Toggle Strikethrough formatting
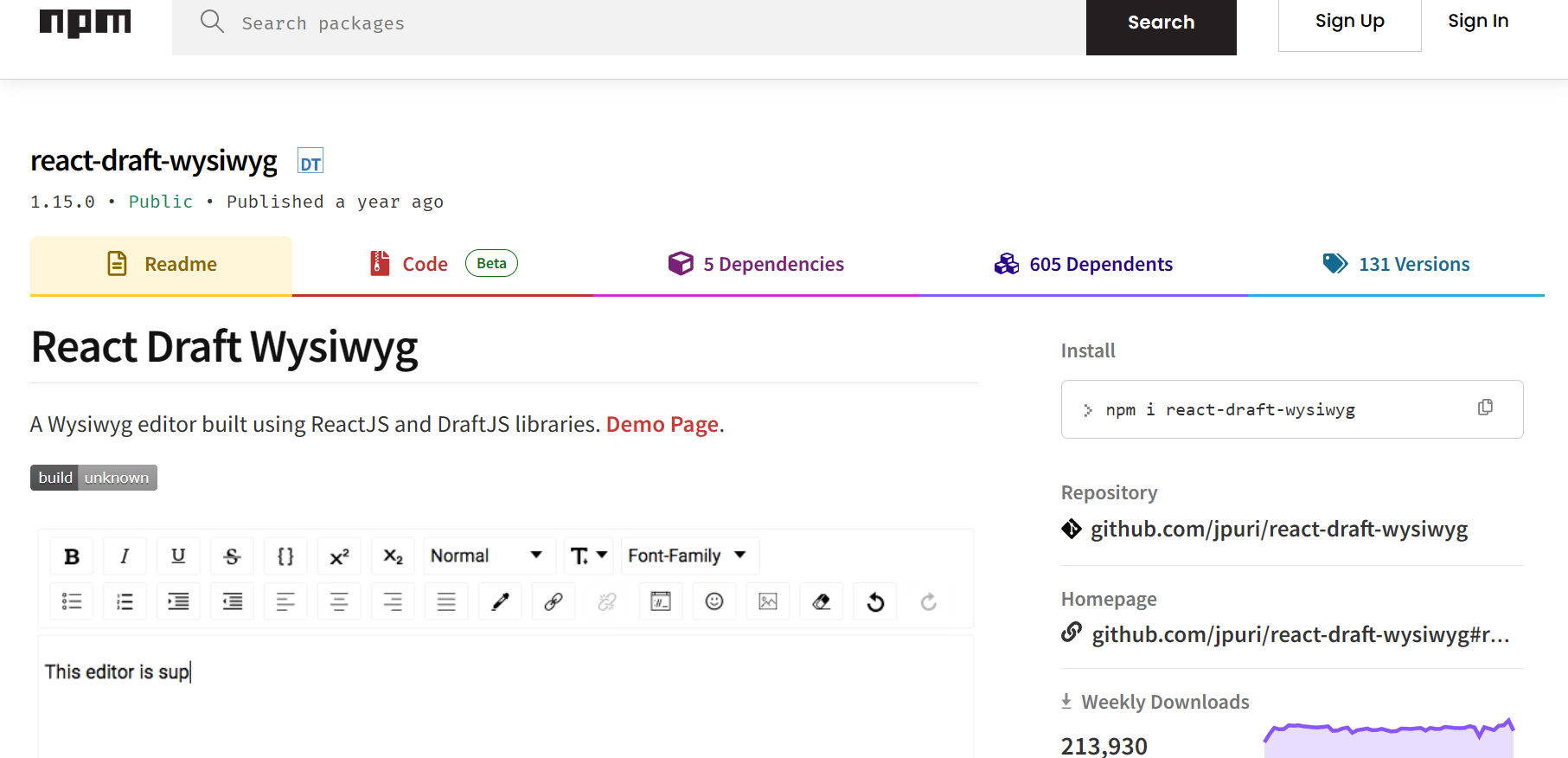The height and width of the screenshot is (758, 1568). click(232, 556)
